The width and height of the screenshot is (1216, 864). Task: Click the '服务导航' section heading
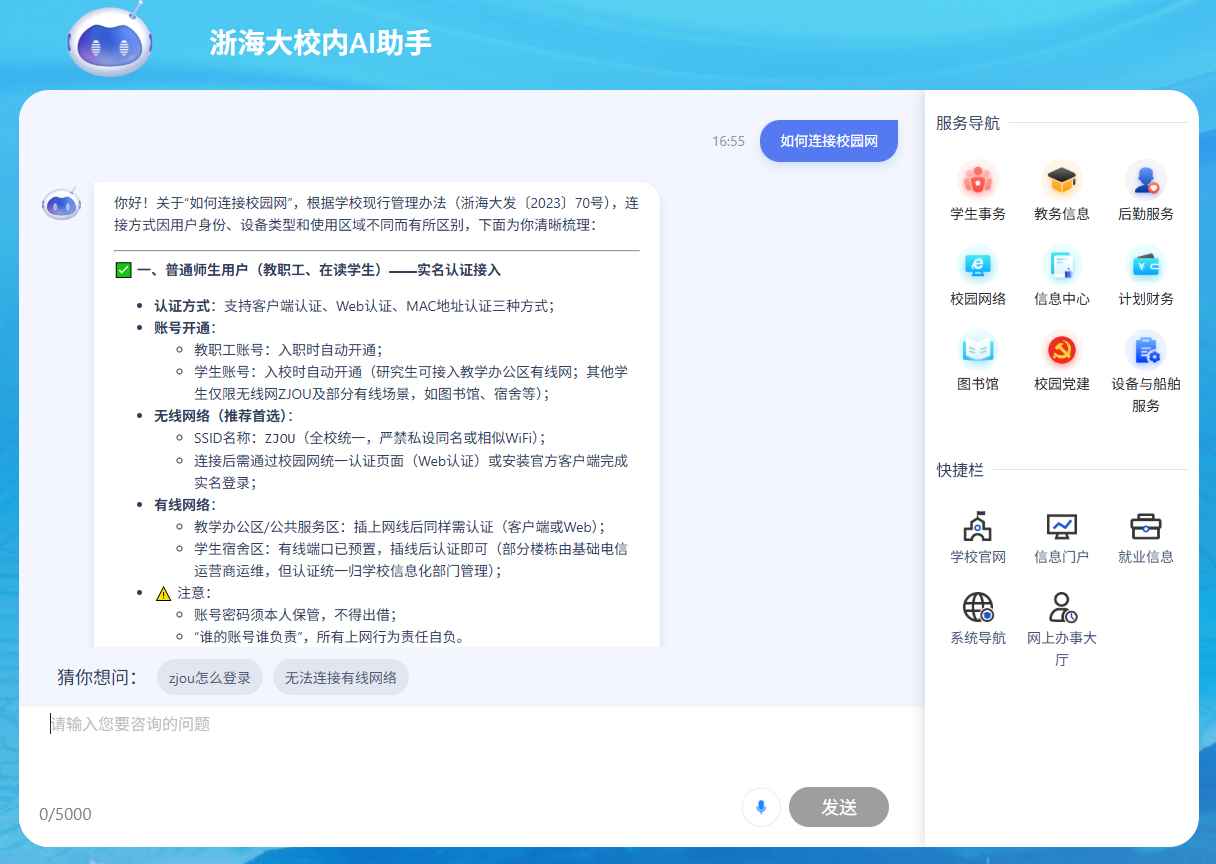[x=968, y=123]
